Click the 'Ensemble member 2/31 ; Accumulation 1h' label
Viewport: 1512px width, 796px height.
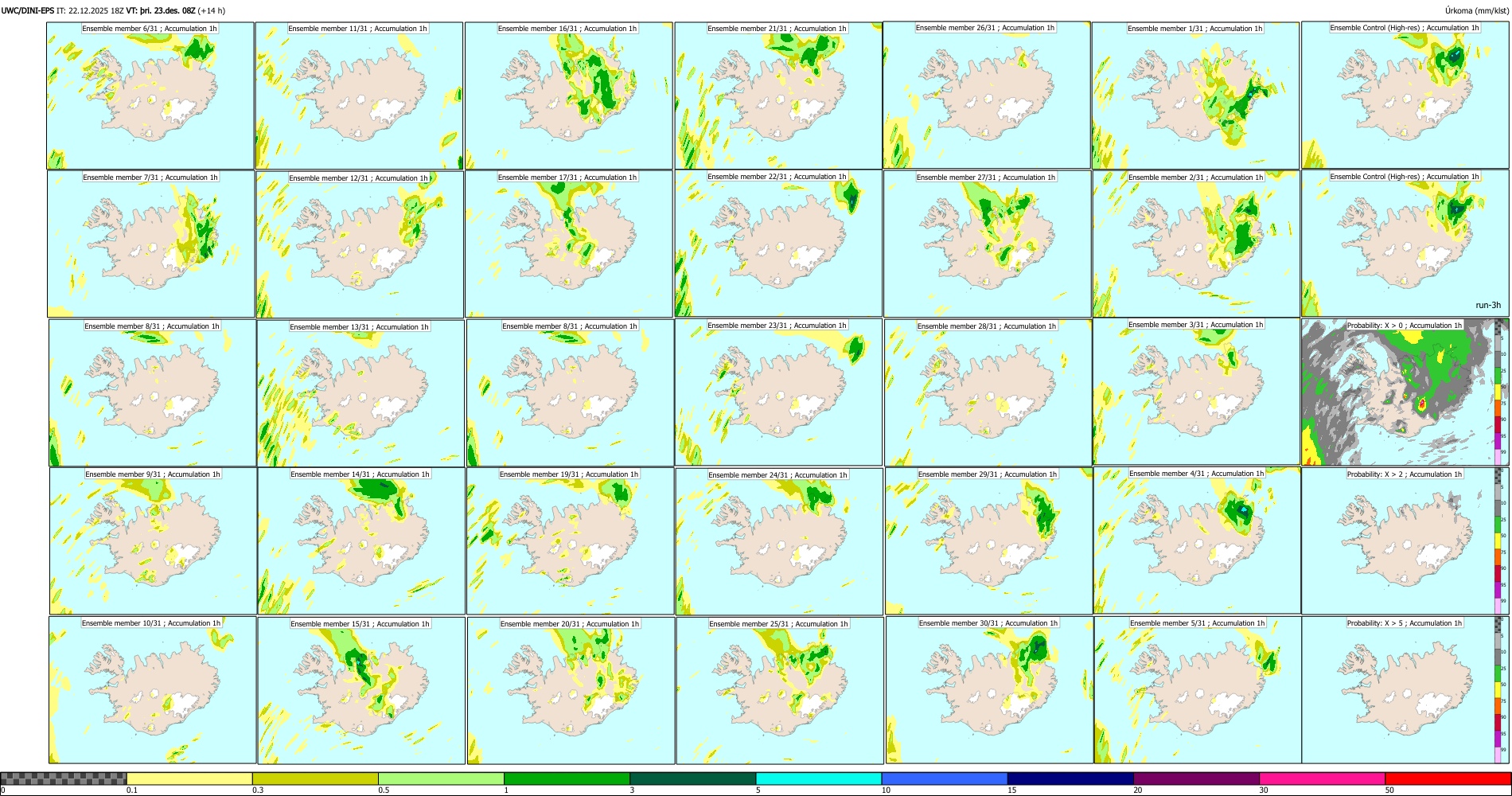point(1195,178)
